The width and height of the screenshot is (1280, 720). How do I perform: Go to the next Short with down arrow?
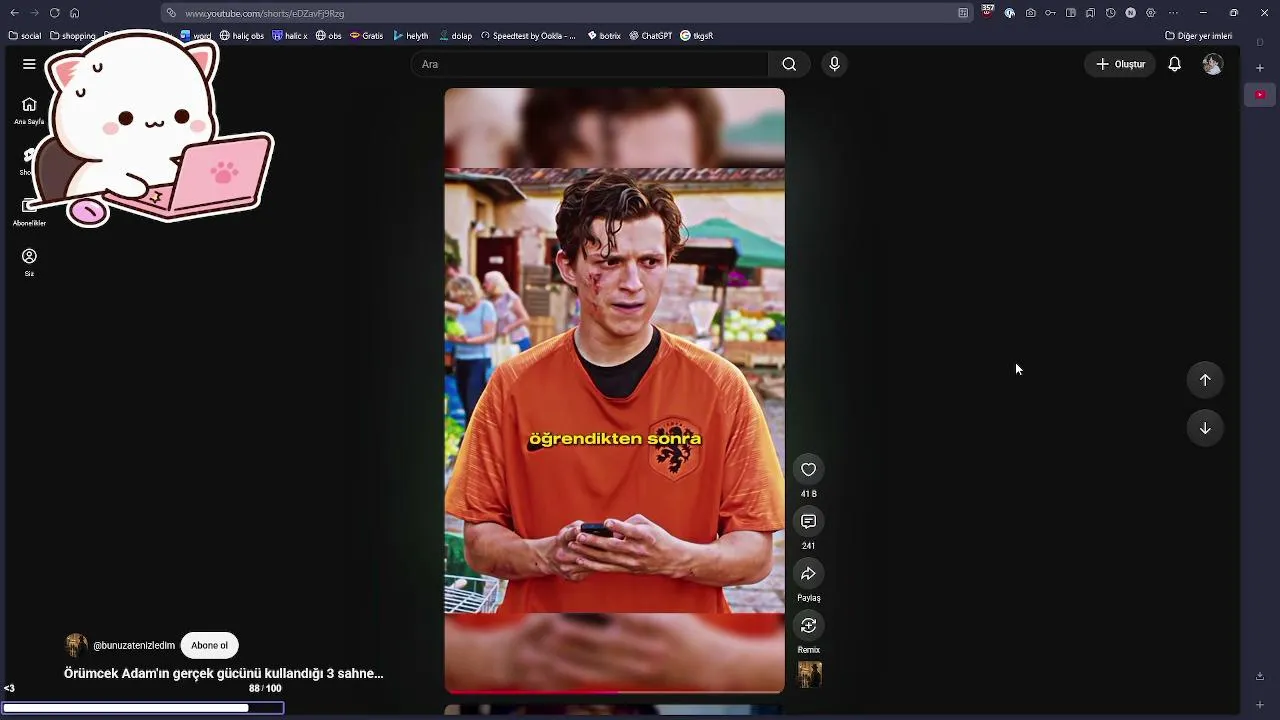pos(1205,428)
